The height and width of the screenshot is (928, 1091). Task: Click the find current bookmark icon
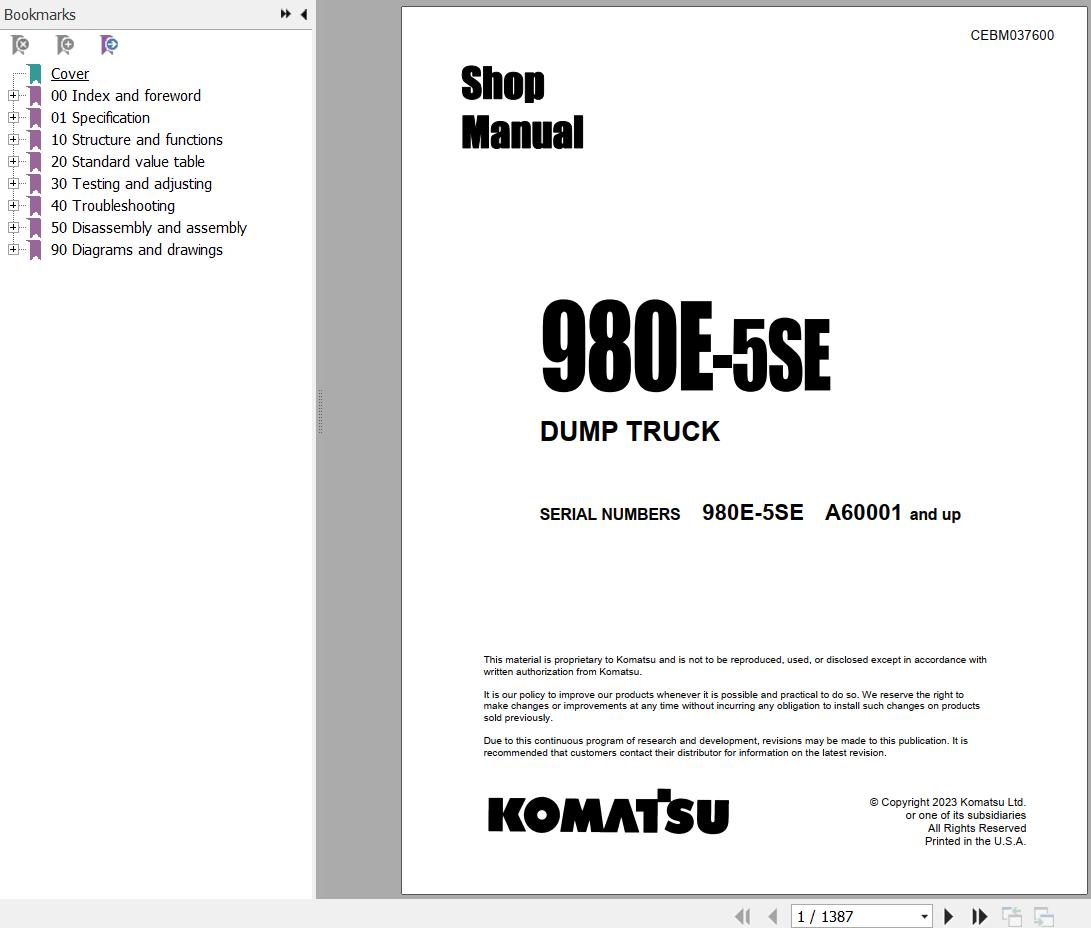tap(109, 45)
